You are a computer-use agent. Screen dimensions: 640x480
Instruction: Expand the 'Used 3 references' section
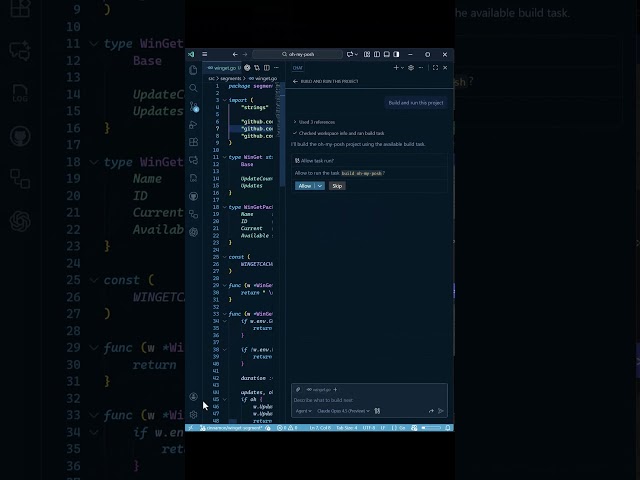tap(314, 122)
